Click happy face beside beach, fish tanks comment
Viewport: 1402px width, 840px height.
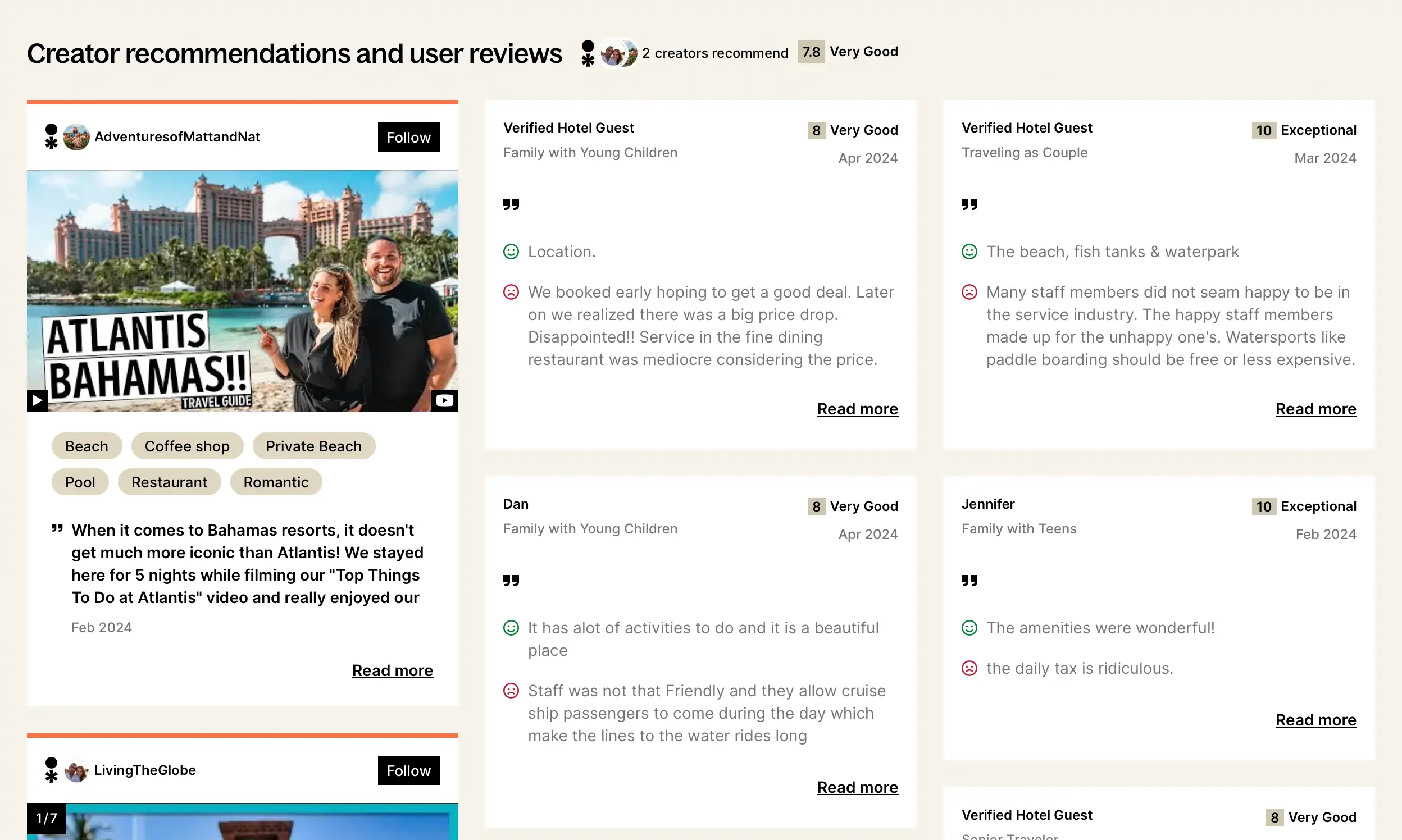coord(969,252)
